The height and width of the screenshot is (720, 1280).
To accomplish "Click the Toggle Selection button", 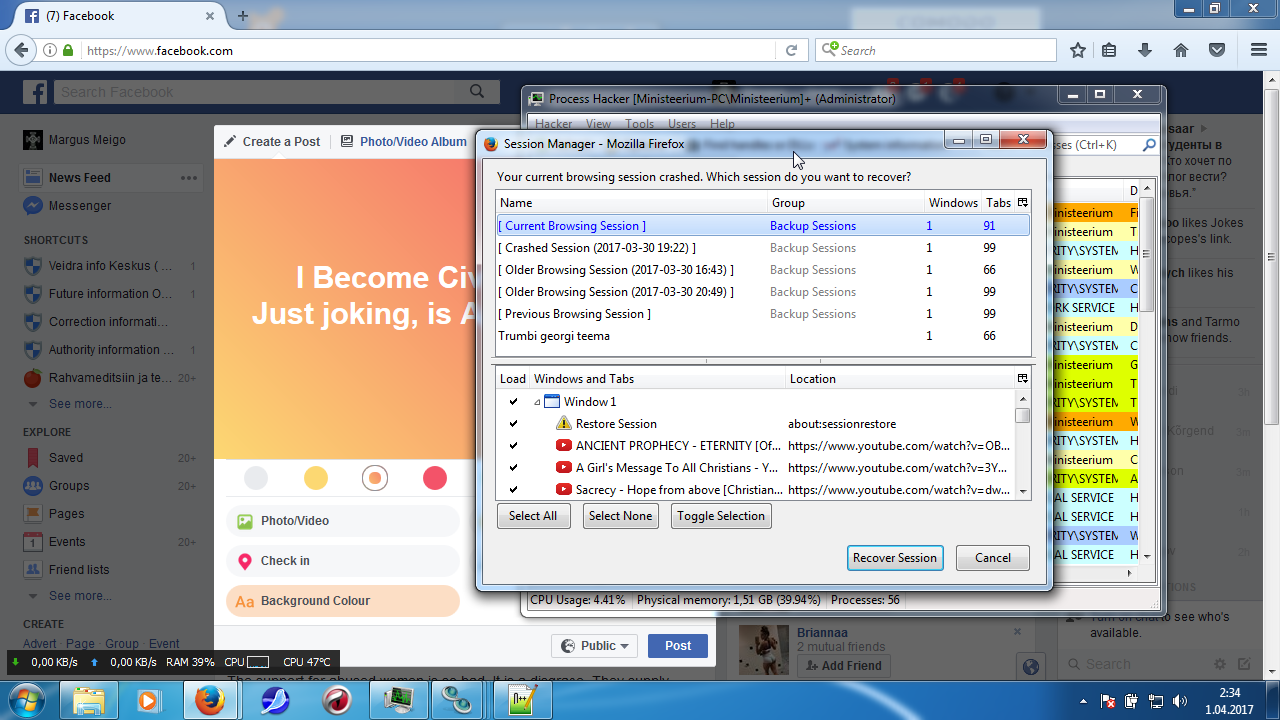I will (x=721, y=516).
